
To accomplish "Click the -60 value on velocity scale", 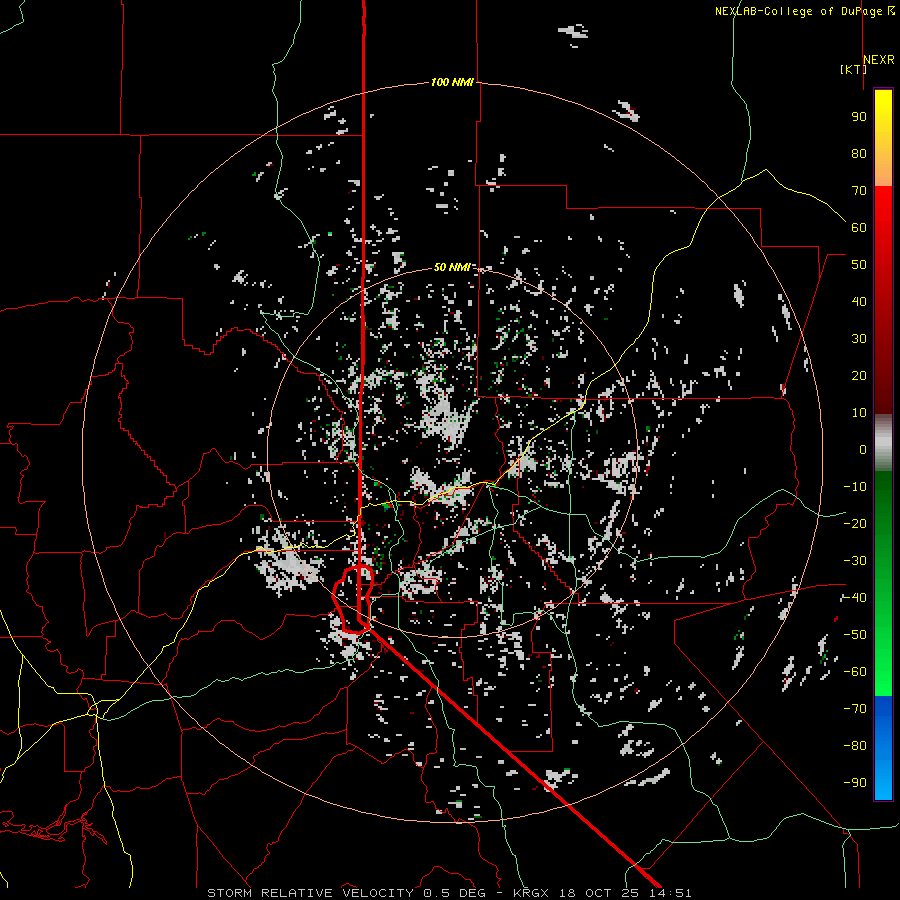I will [x=855, y=672].
